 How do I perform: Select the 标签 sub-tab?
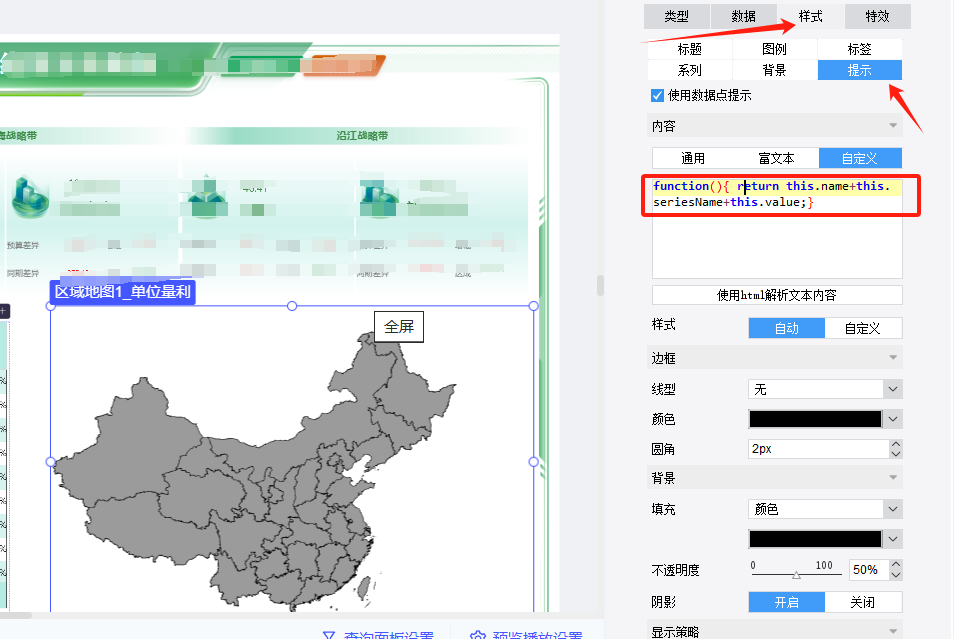[x=860, y=49]
